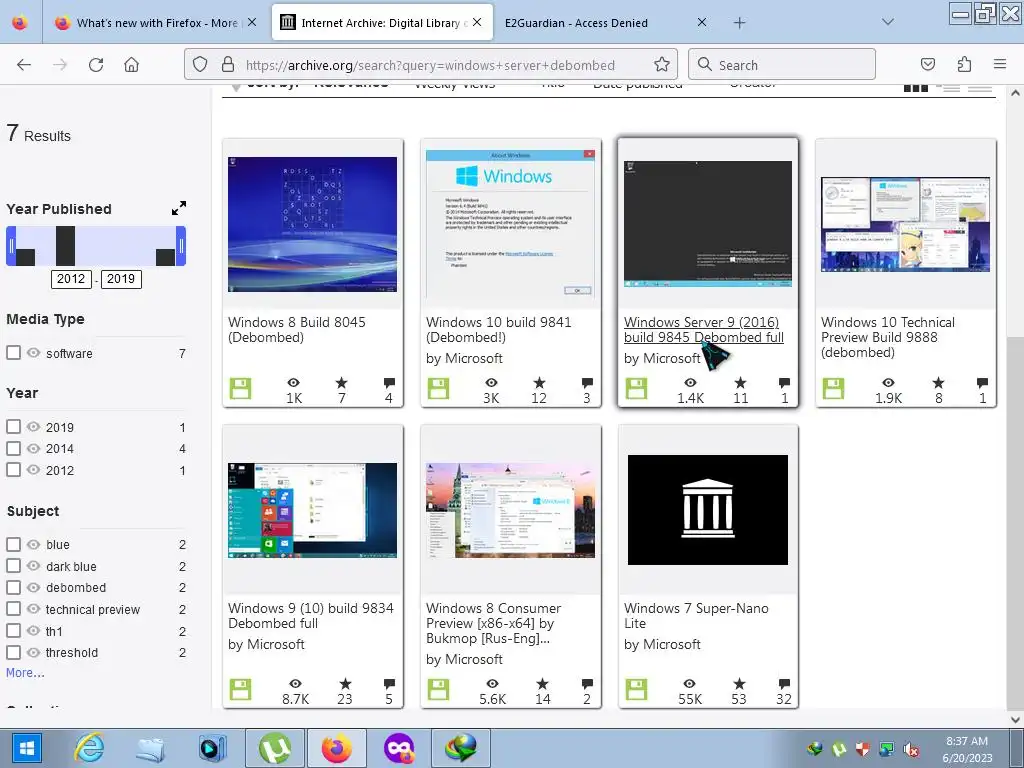Open the list all tabs dropdown
Image resolution: width=1024 pixels, height=768 pixels.
coord(888,23)
